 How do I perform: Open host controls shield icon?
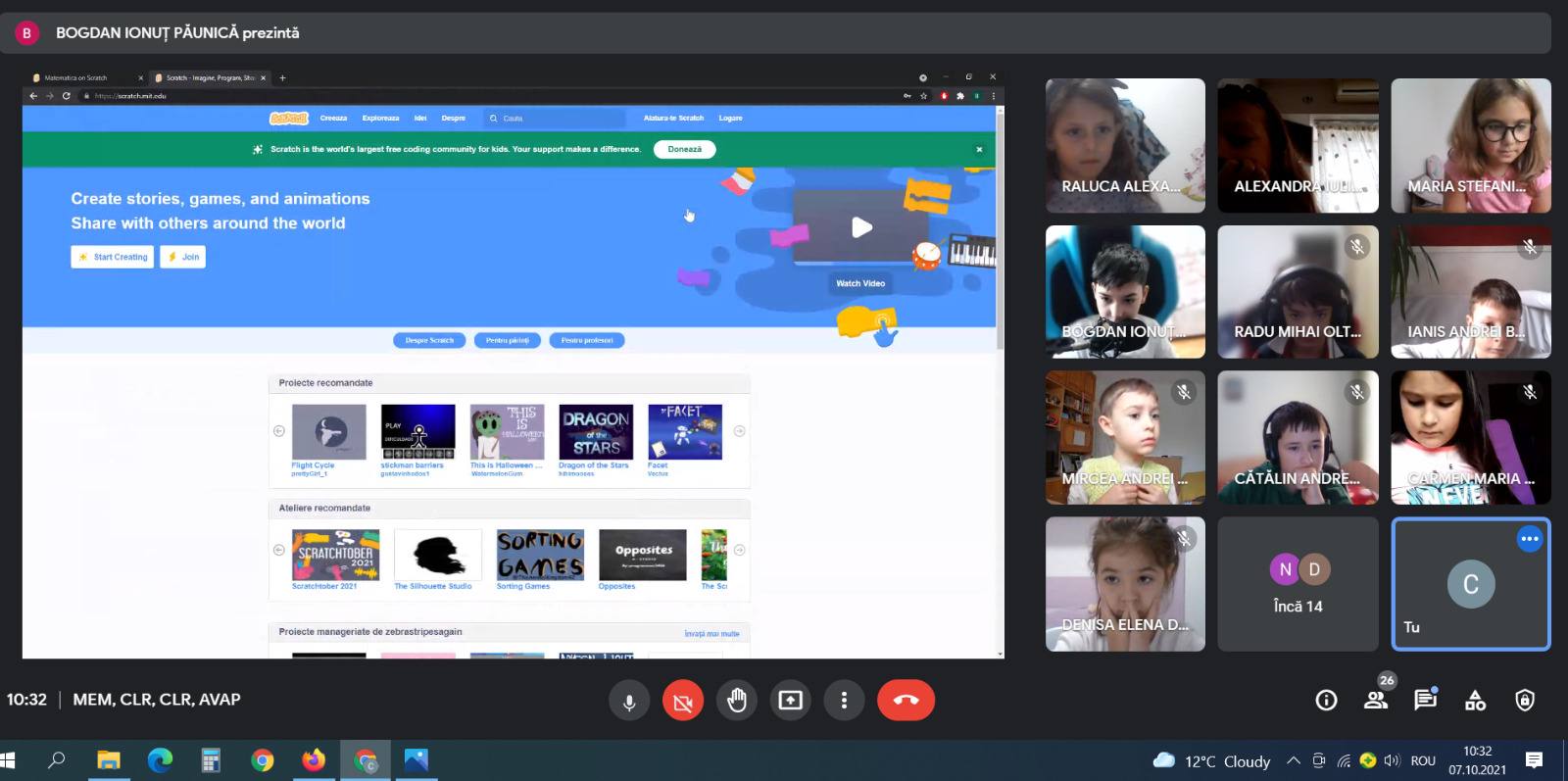click(x=1525, y=700)
